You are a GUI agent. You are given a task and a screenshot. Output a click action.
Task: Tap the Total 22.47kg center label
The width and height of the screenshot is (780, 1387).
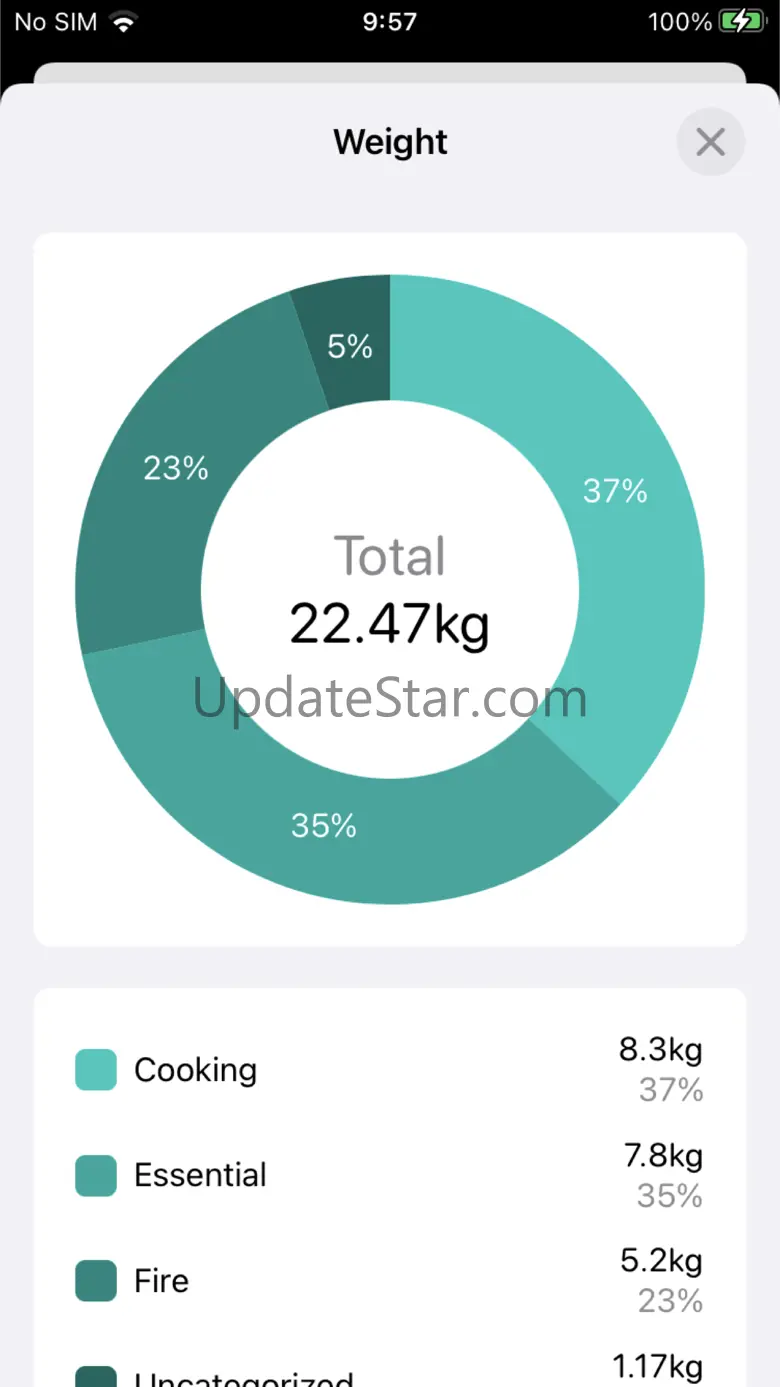pos(390,590)
